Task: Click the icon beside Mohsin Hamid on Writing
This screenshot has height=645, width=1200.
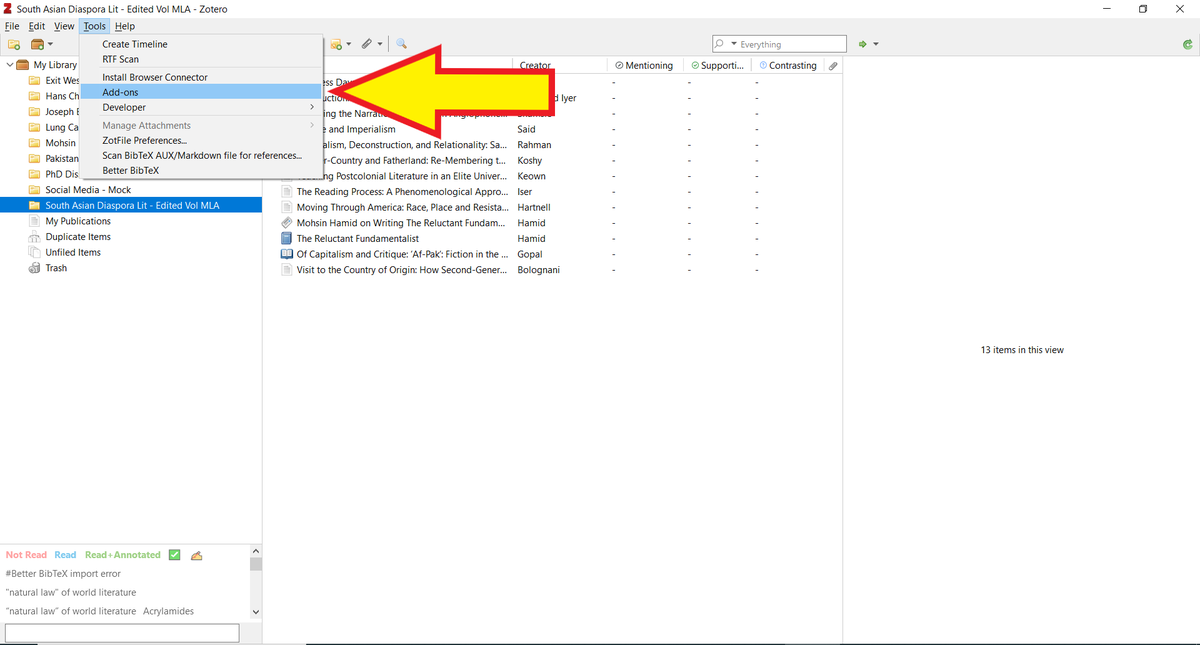Action: pyautogui.click(x=287, y=223)
